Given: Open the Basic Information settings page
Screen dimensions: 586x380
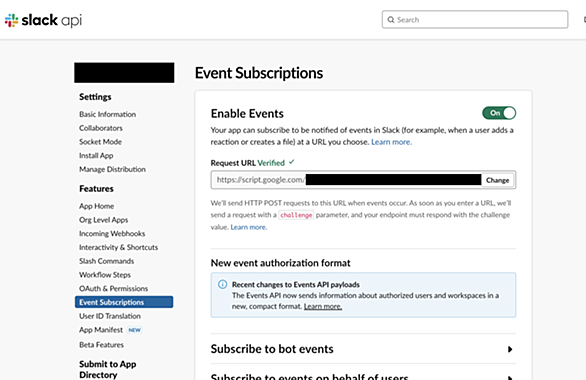Looking at the screenshot, I should pyautogui.click(x=107, y=114).
